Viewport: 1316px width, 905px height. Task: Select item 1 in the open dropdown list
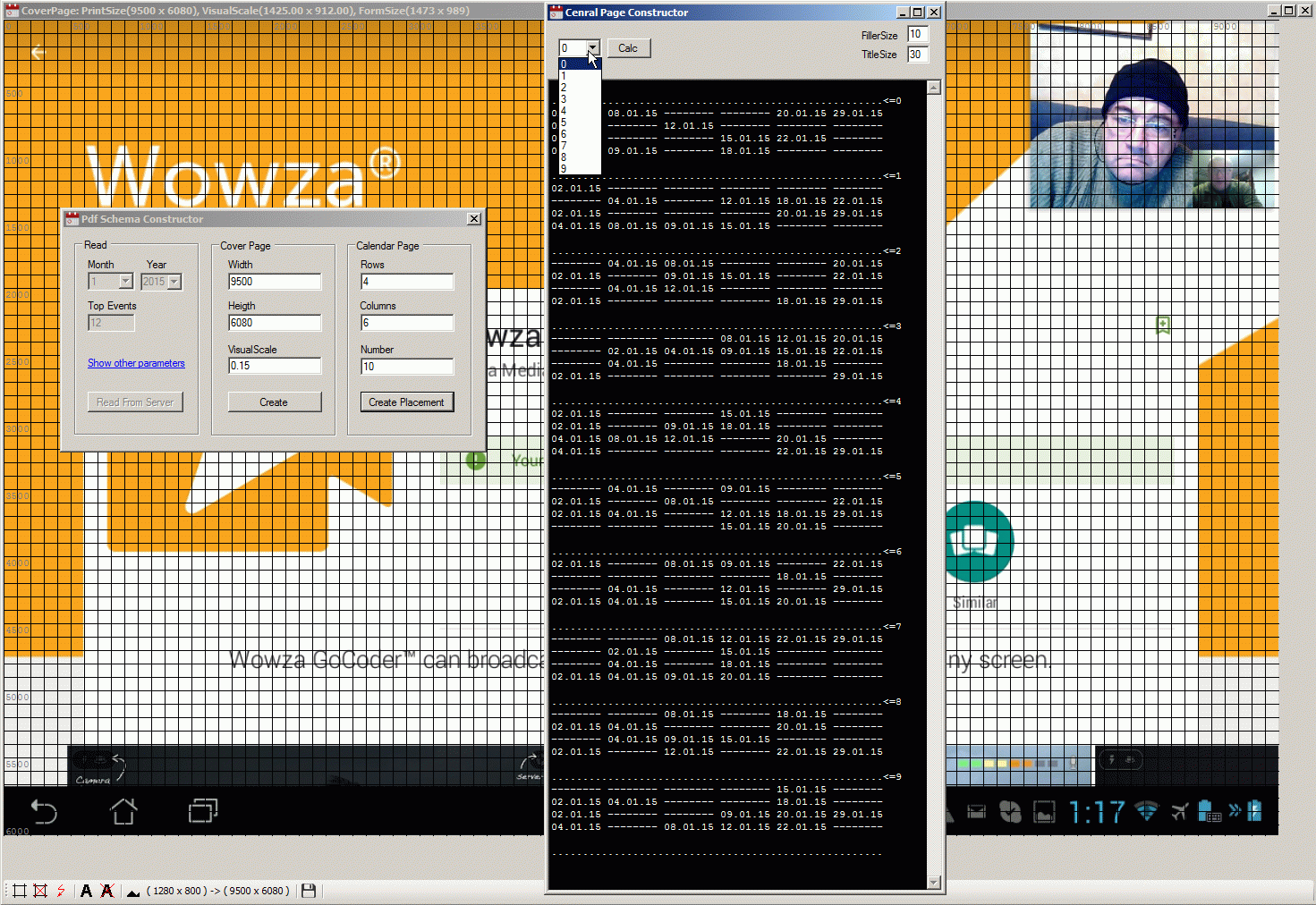tap(580, 76)
